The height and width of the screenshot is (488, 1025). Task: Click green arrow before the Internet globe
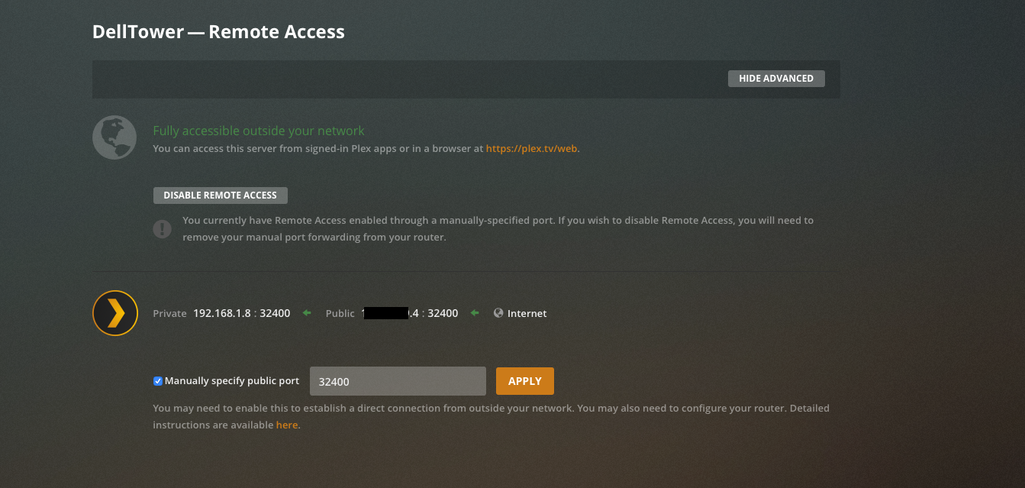(475, 313)
